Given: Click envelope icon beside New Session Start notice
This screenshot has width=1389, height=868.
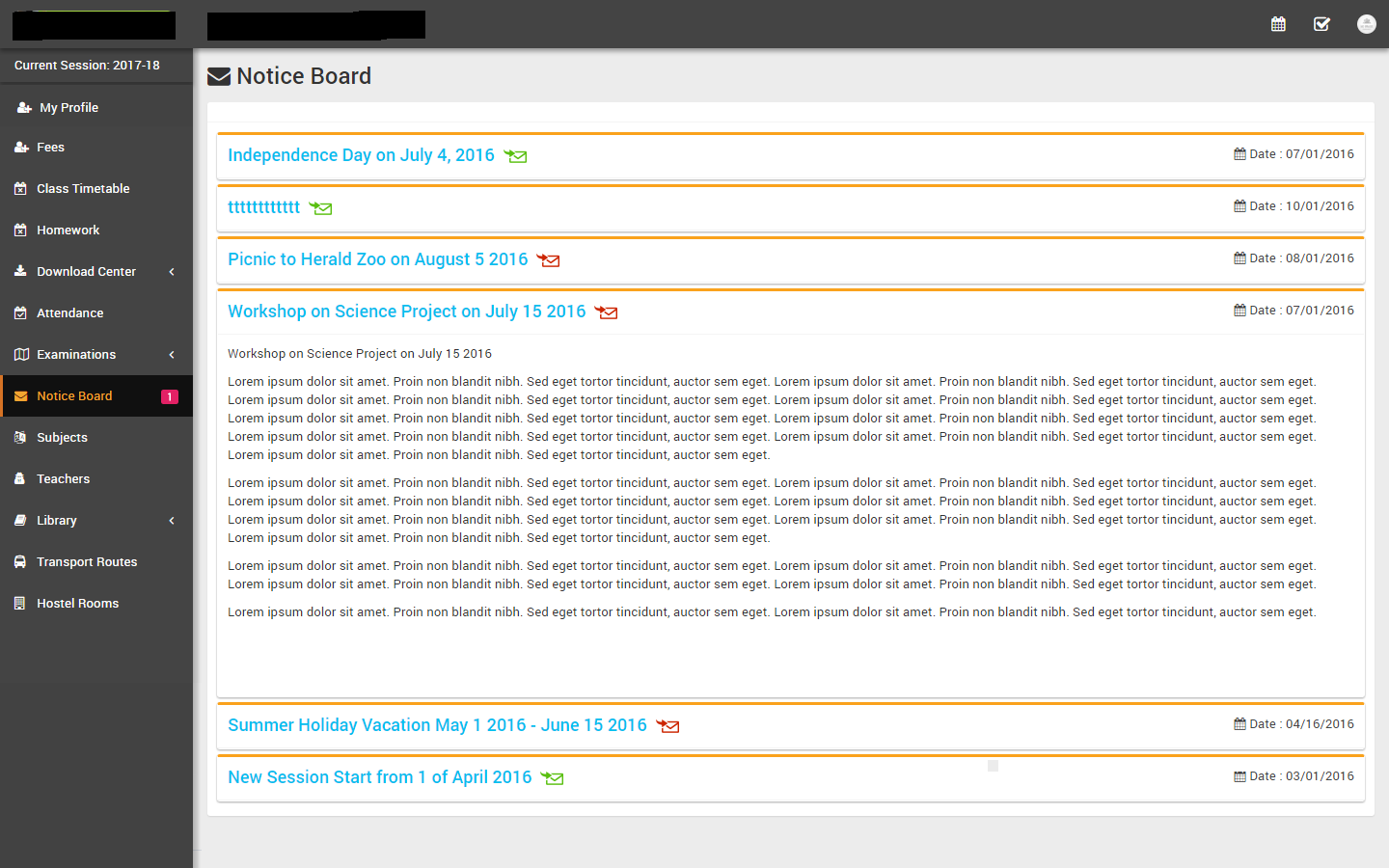Looking at the screenshot, I should (552, 778).
